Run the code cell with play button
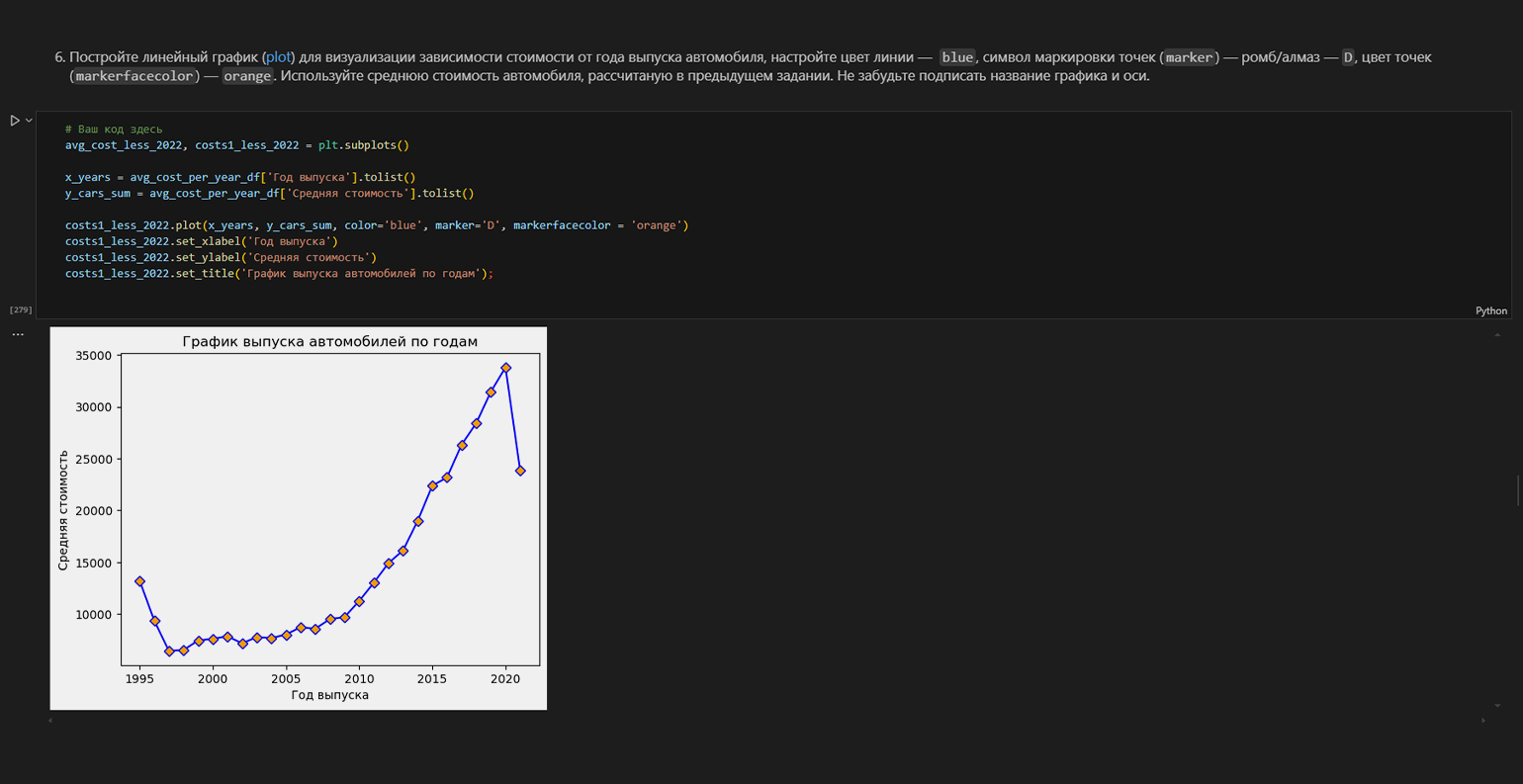Viewport: 1523px width, 784px height. (15, 121)
